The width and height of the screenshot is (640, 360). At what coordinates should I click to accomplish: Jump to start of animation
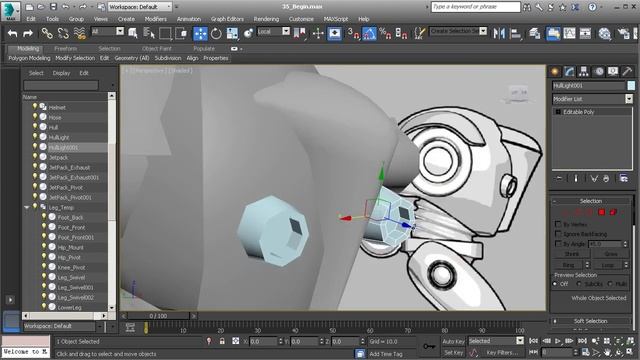point(534,341)
